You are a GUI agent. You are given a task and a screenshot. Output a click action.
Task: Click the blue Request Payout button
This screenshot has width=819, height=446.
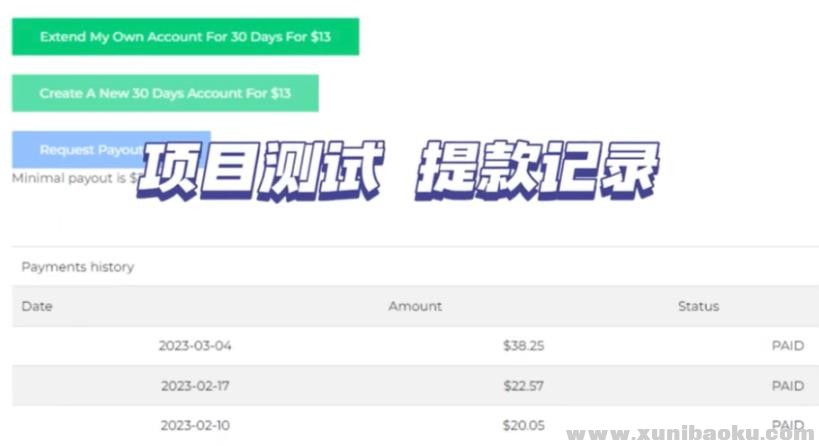111,149
